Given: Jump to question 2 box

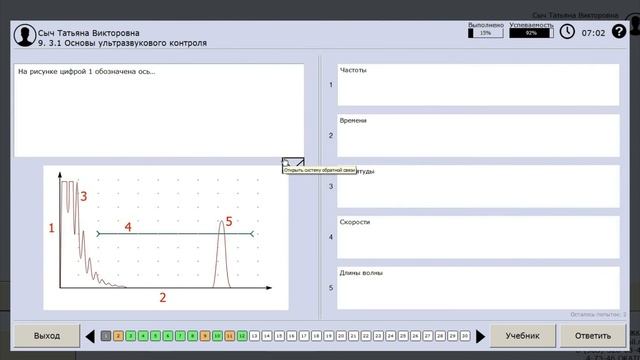Looking at the screenshot, I should (118, 336).
